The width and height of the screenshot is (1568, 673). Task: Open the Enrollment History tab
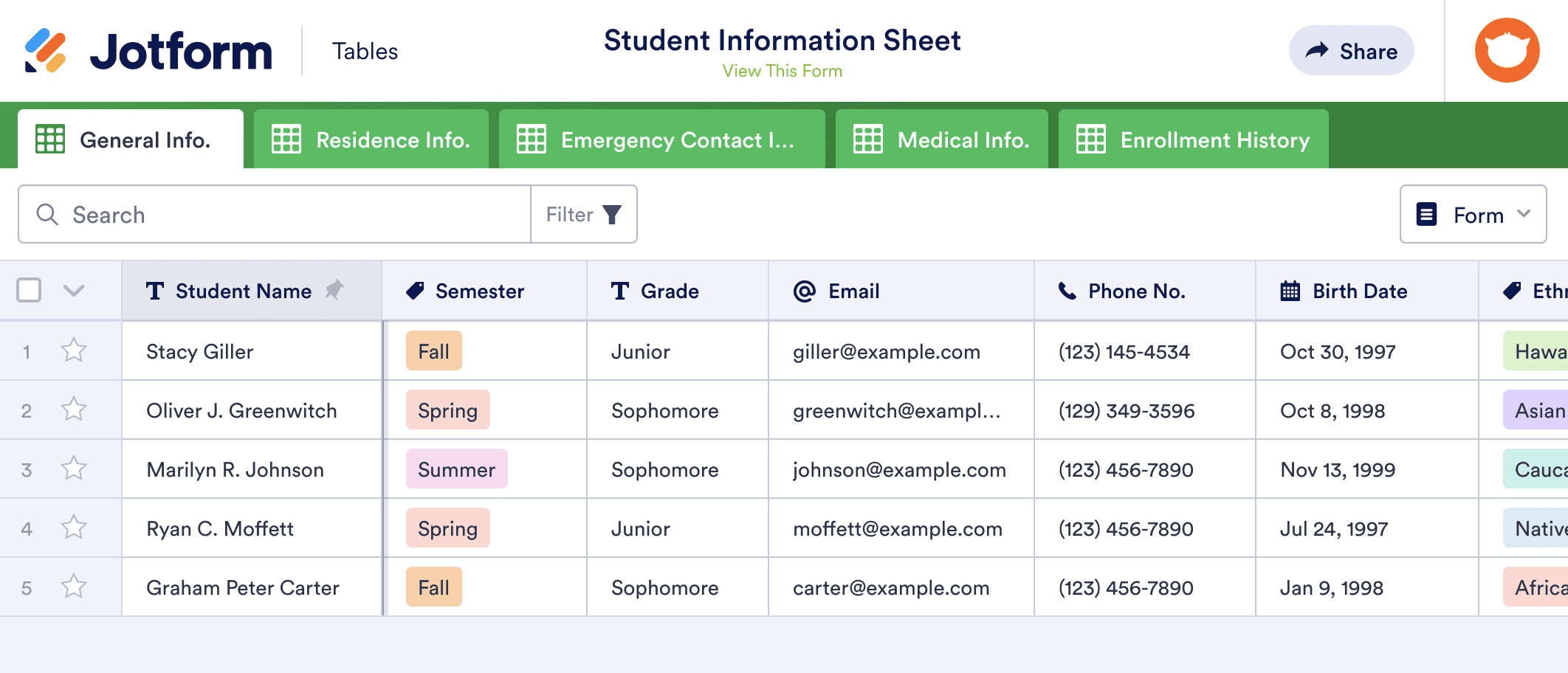(x=1193, y=139)
